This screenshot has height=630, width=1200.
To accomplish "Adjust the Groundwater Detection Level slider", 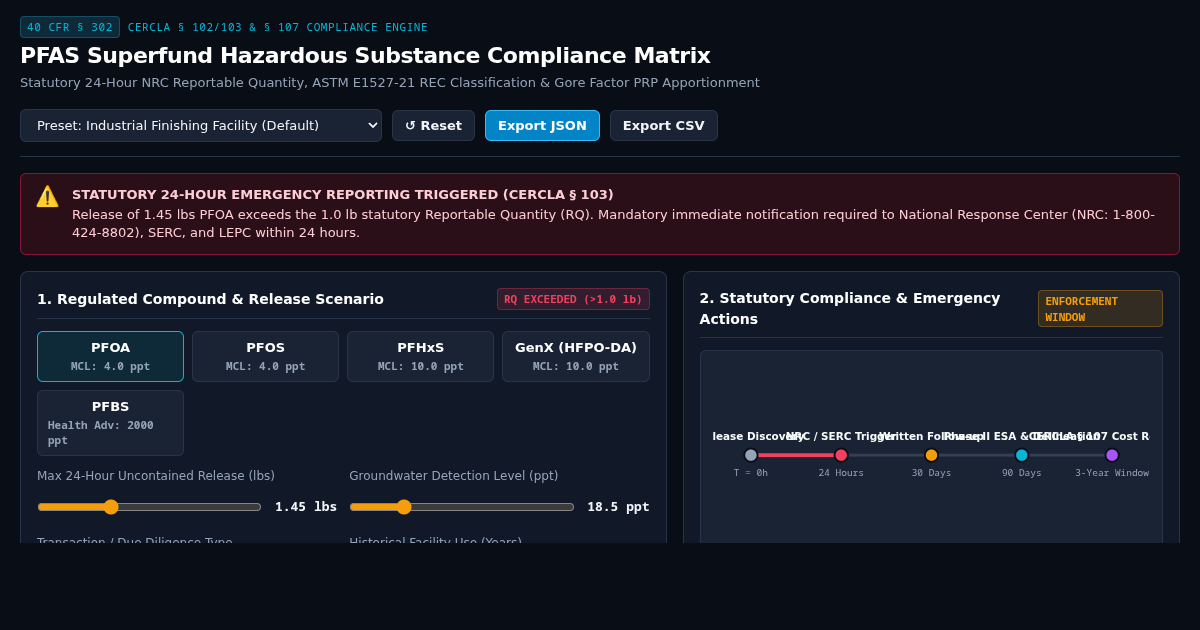I will pos(461,507).
